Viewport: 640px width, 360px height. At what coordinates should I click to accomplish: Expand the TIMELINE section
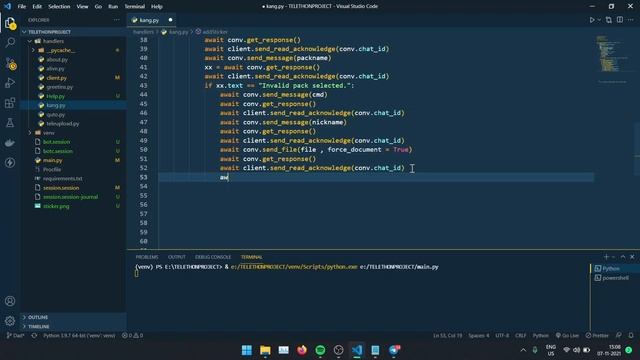pos(73,327)
